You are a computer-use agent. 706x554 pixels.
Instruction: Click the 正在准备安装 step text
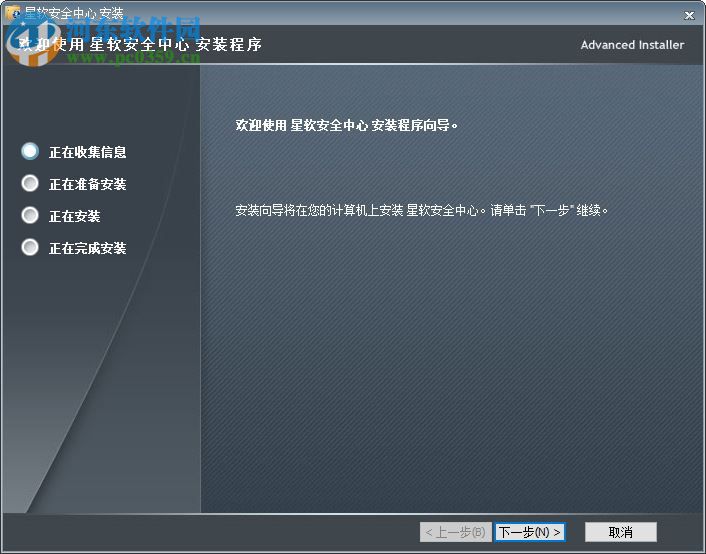(x=87, y=184)
